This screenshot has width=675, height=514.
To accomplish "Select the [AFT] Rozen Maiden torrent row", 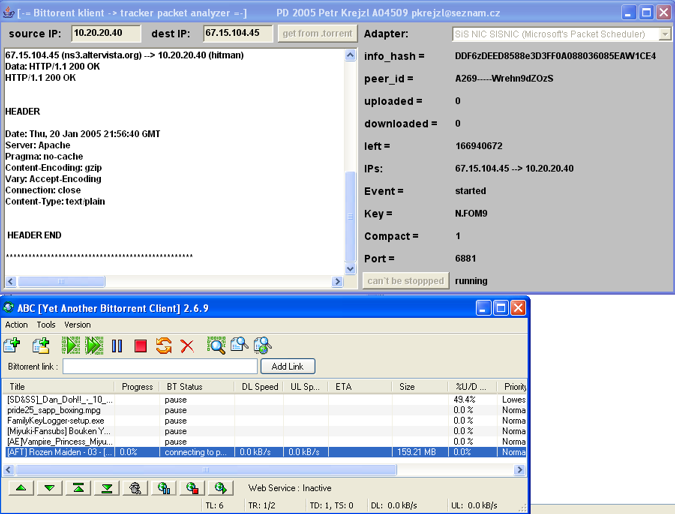I will click(x=265, y=452).
